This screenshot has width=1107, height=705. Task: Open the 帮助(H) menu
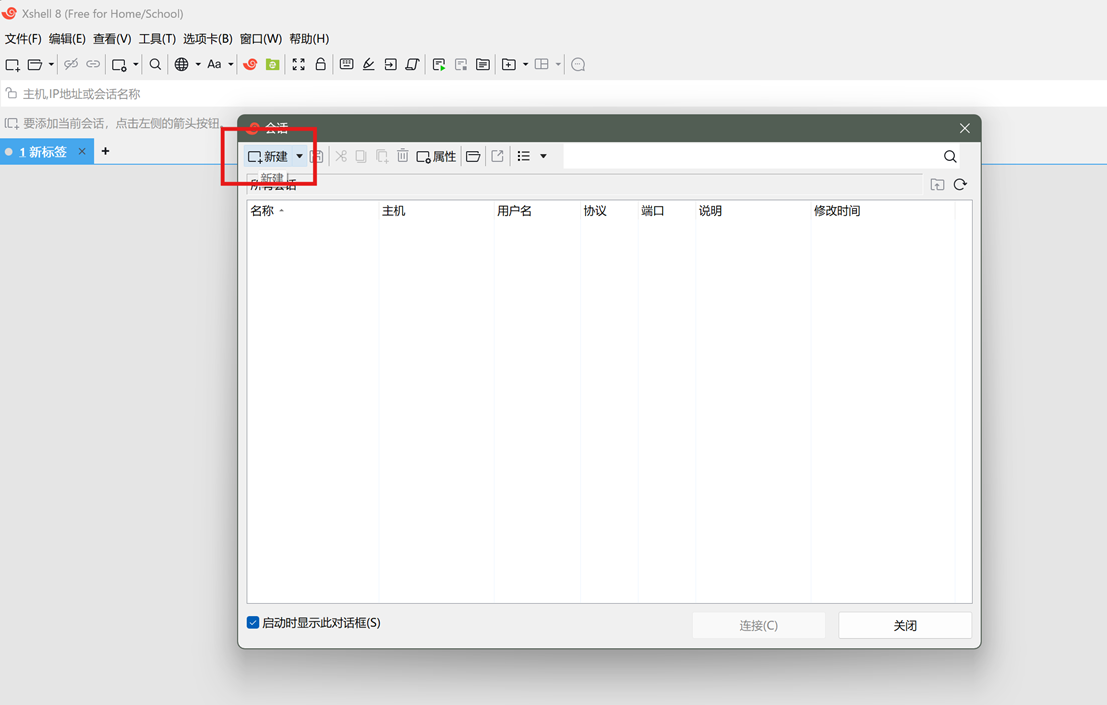pyautogui.click(x=309, y=39)
